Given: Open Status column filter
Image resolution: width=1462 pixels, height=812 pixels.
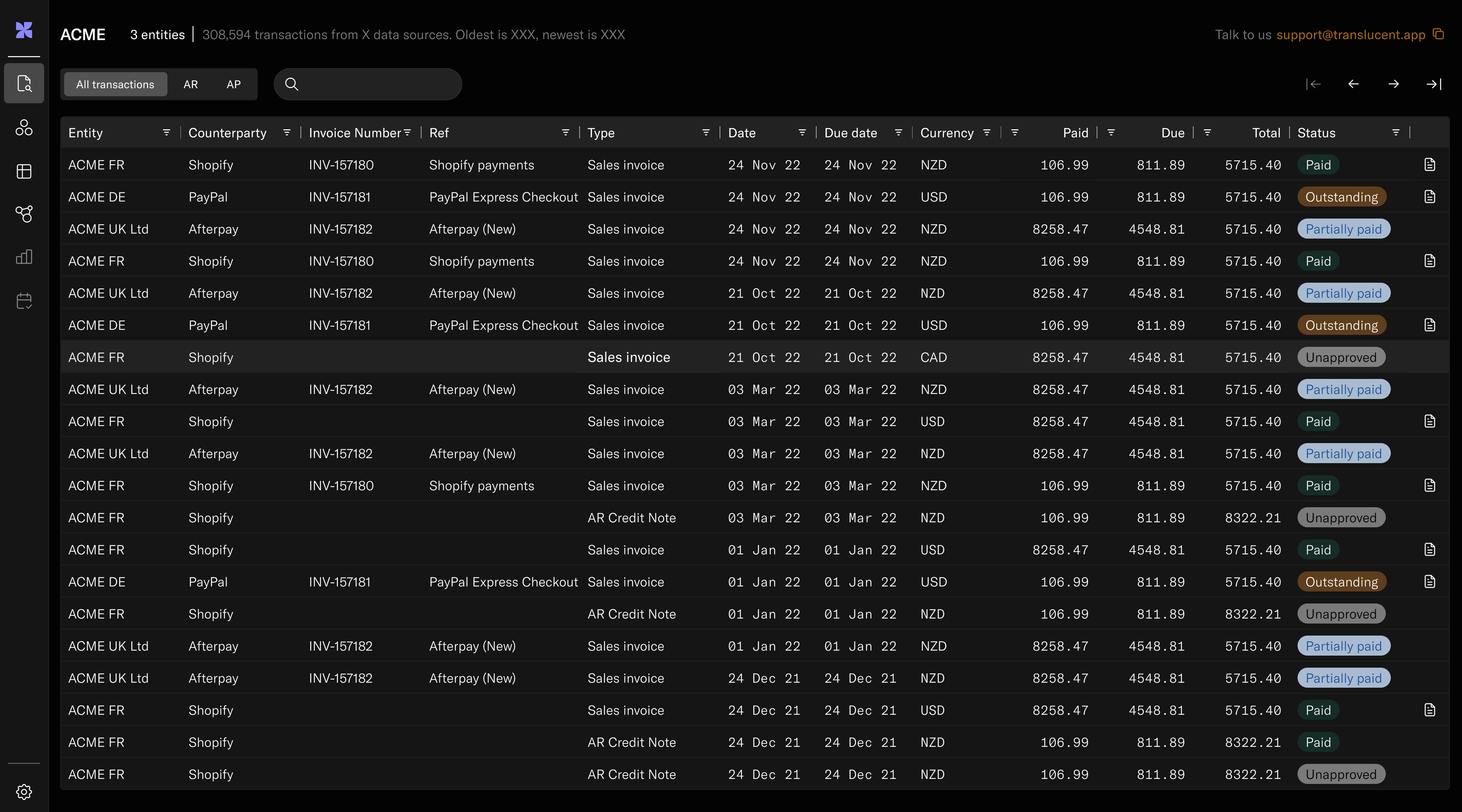Looking at the screenshot, I should pyautogui.click(x=1395, y=132).
